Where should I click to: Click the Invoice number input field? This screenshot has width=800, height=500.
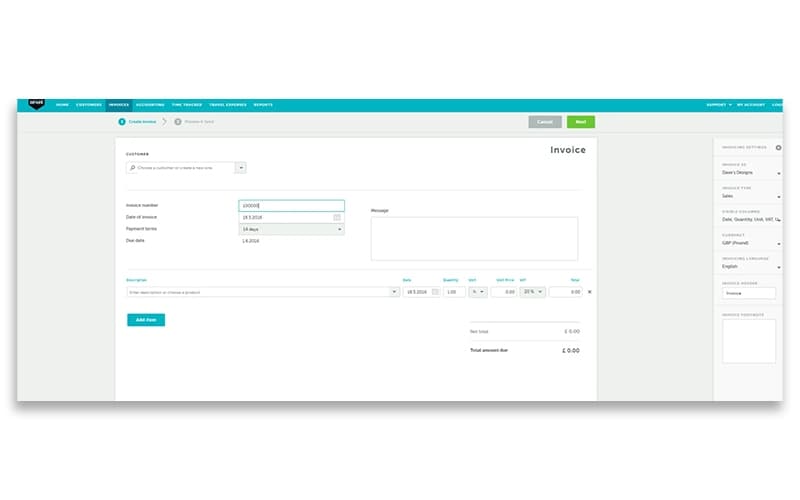click(291, 206)
